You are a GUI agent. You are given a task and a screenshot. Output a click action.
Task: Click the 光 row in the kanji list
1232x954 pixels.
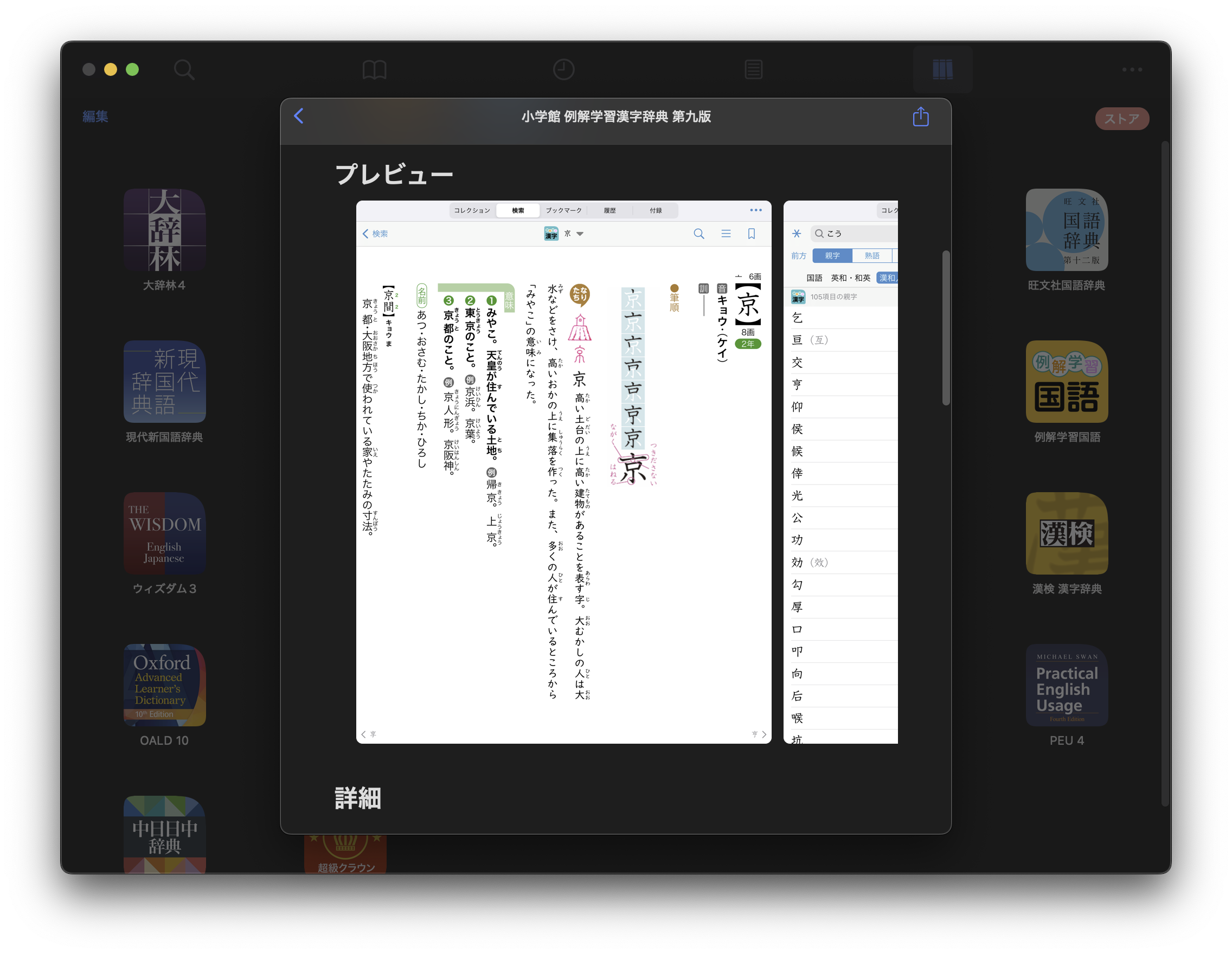[x=840, y=495]
